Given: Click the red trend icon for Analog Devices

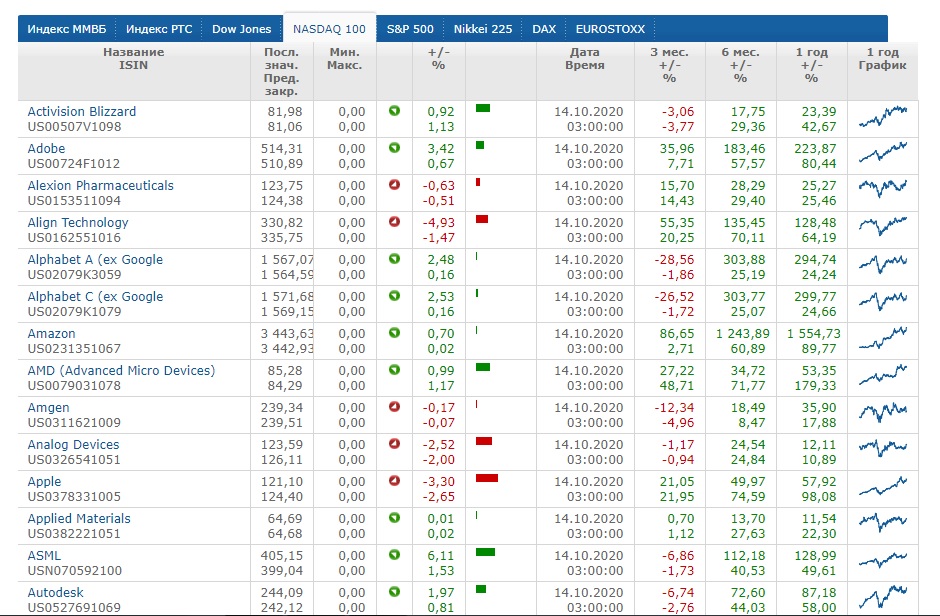Looking at the screenshot, I should pos(394,444).
